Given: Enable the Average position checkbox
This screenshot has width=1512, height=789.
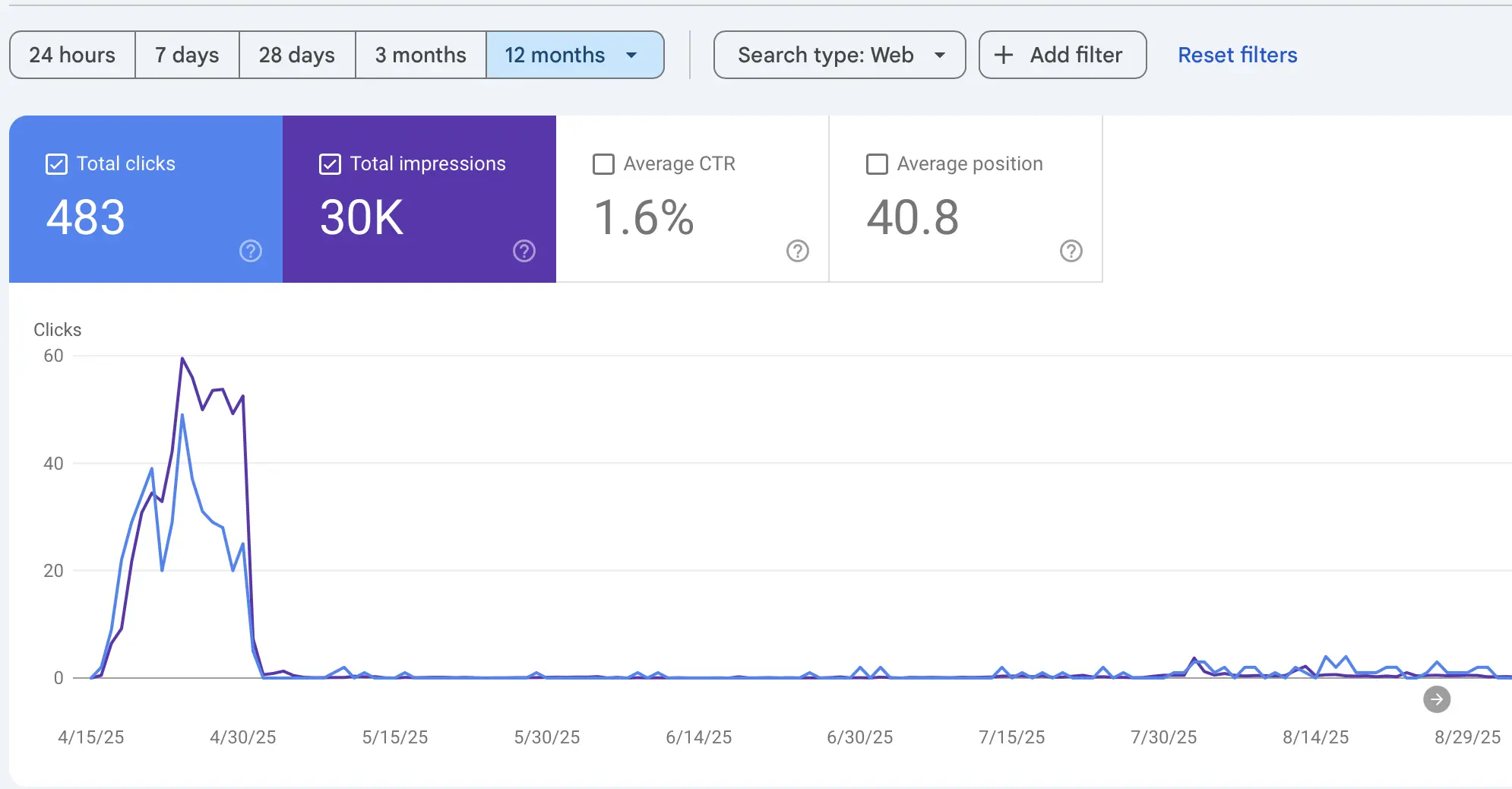Looking at the screenshot, I should coord(877,164).
